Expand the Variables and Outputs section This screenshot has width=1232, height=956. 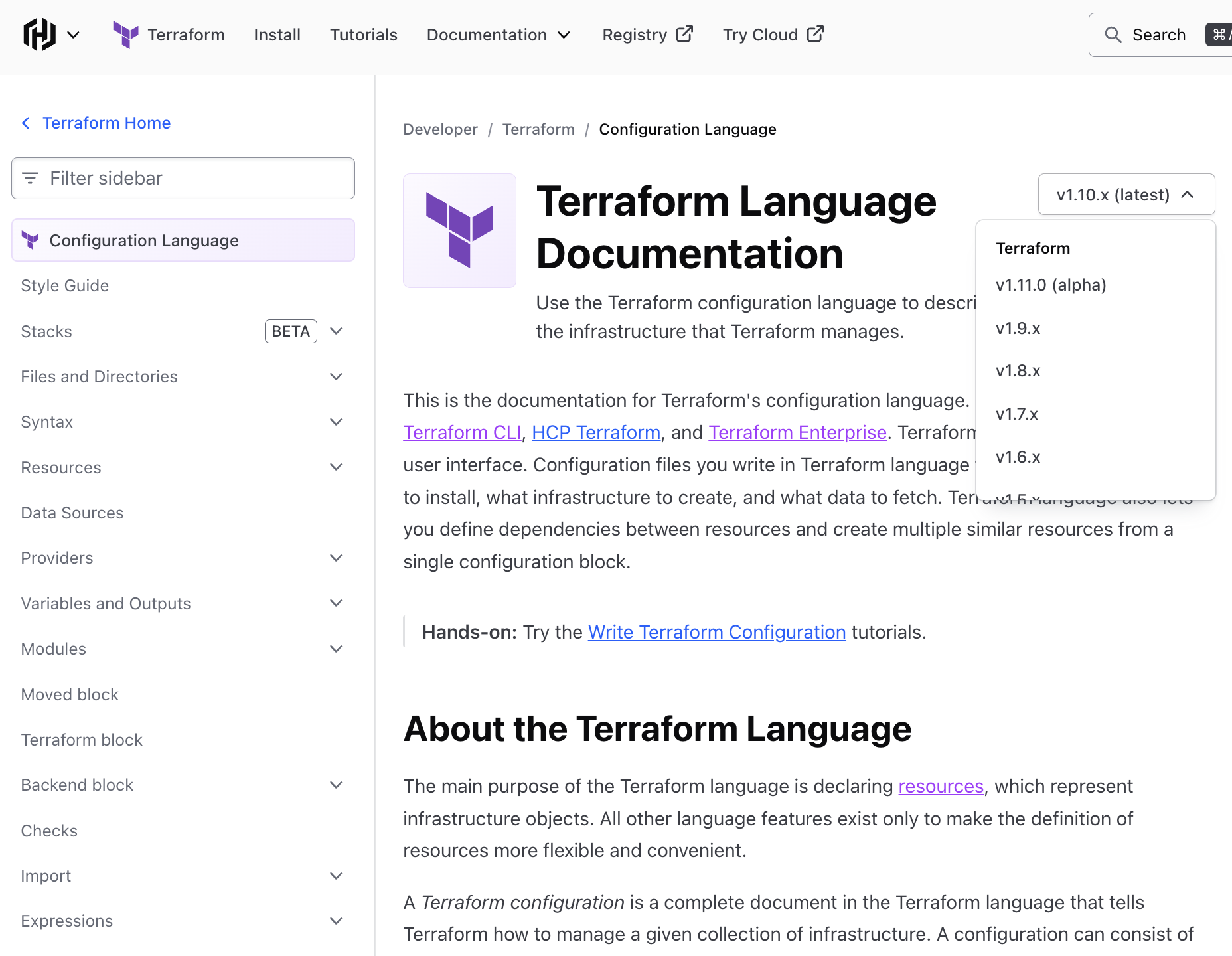point(336,603)
